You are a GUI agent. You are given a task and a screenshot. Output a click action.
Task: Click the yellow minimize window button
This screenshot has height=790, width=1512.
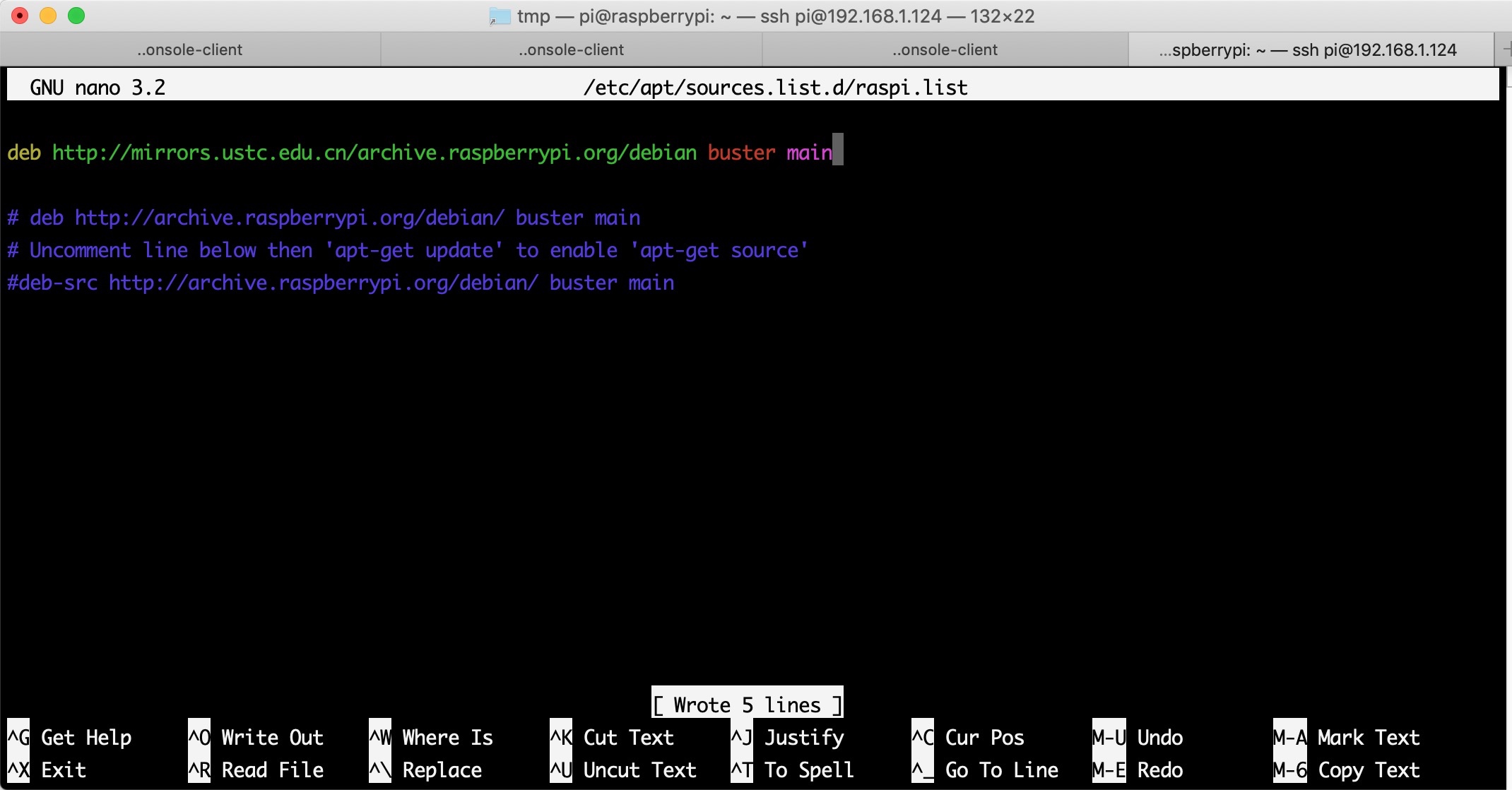pos(48,16)
